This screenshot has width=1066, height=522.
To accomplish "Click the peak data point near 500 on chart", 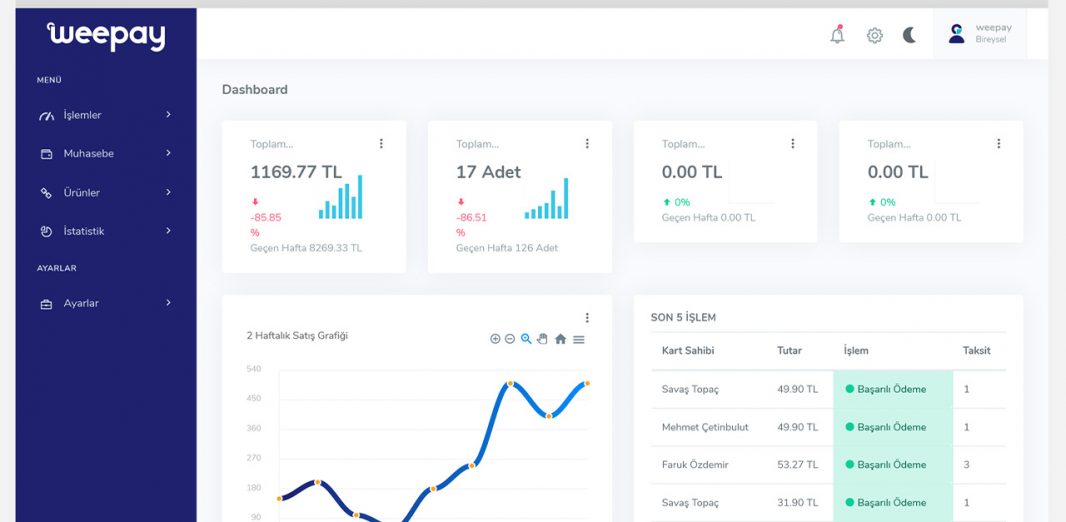I will tap(510, 384).
